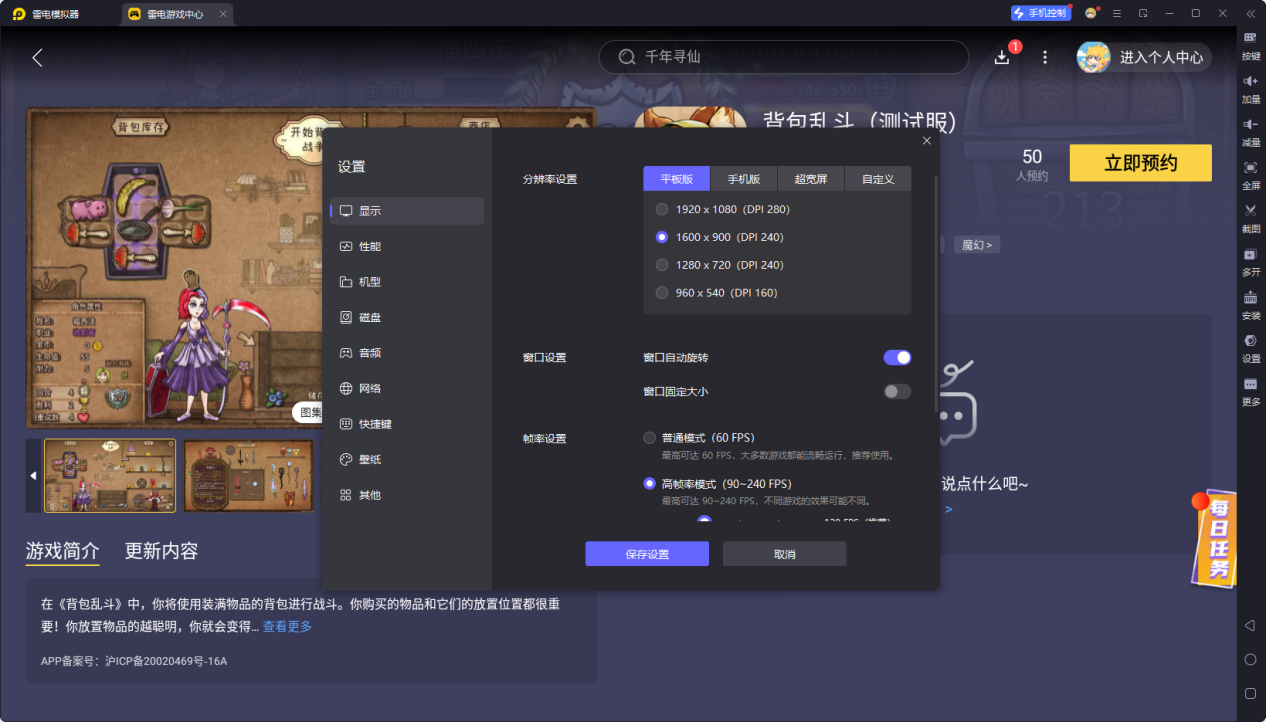The width and height of the screenshot is (1266, 722).
Task: Open the three-dot options menu in game center
Action: [1045, 57]
